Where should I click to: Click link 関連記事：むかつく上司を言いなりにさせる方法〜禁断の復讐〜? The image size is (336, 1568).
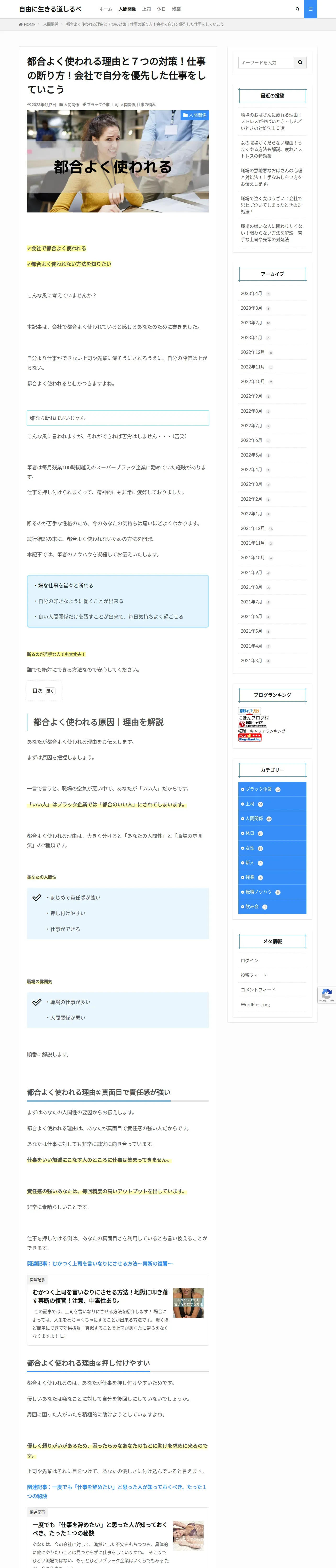click(99, 1264)
